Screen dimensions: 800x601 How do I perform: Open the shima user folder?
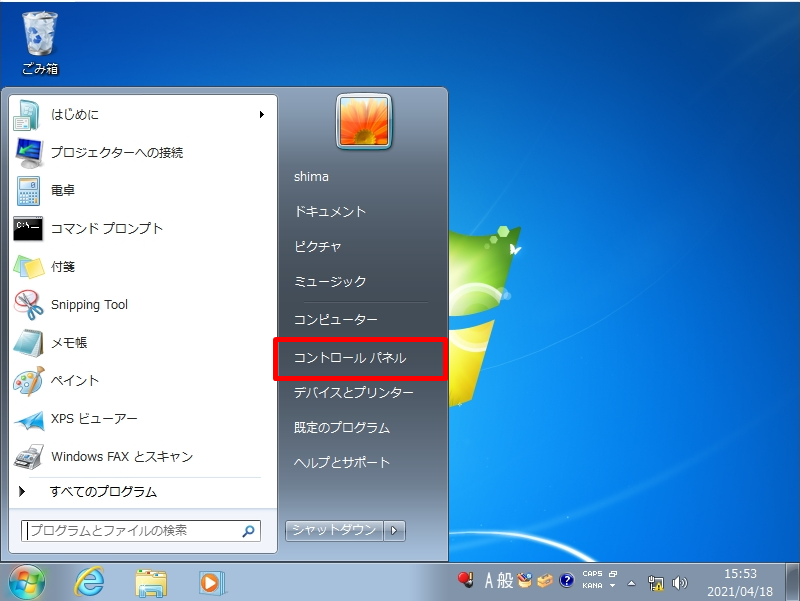click(311, 177)
